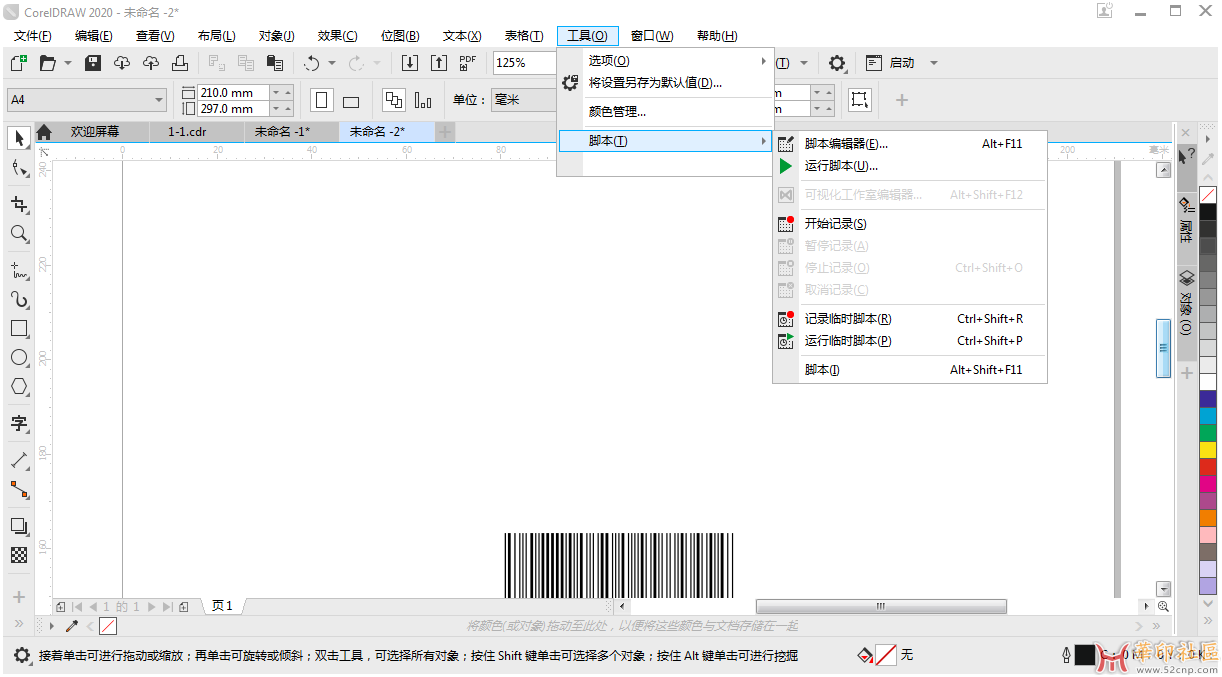Select the Transparency checkerboard tool
Image resolution: width=1222 pixels, height=677 pixels.
click(x=18, y=554)
